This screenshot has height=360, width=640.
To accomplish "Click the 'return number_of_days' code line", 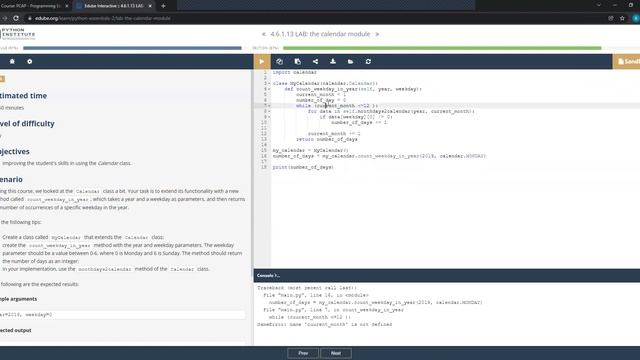I will click(327, 139).
